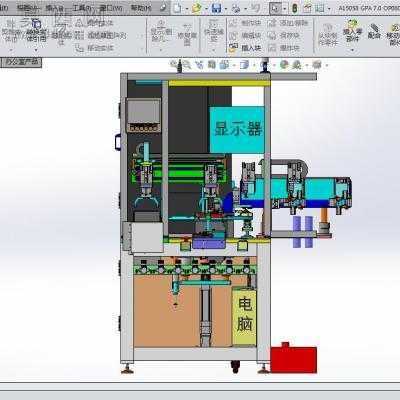Click the Print icon

click(x=236, y=8)
